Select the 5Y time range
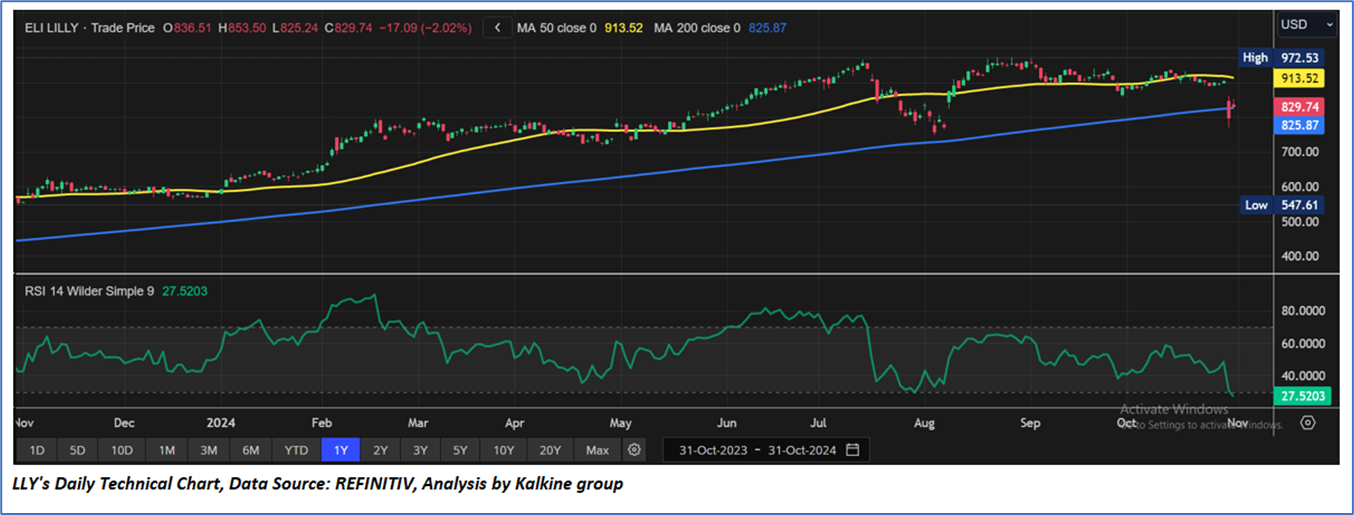1354x515 pixels. (461, 450)
